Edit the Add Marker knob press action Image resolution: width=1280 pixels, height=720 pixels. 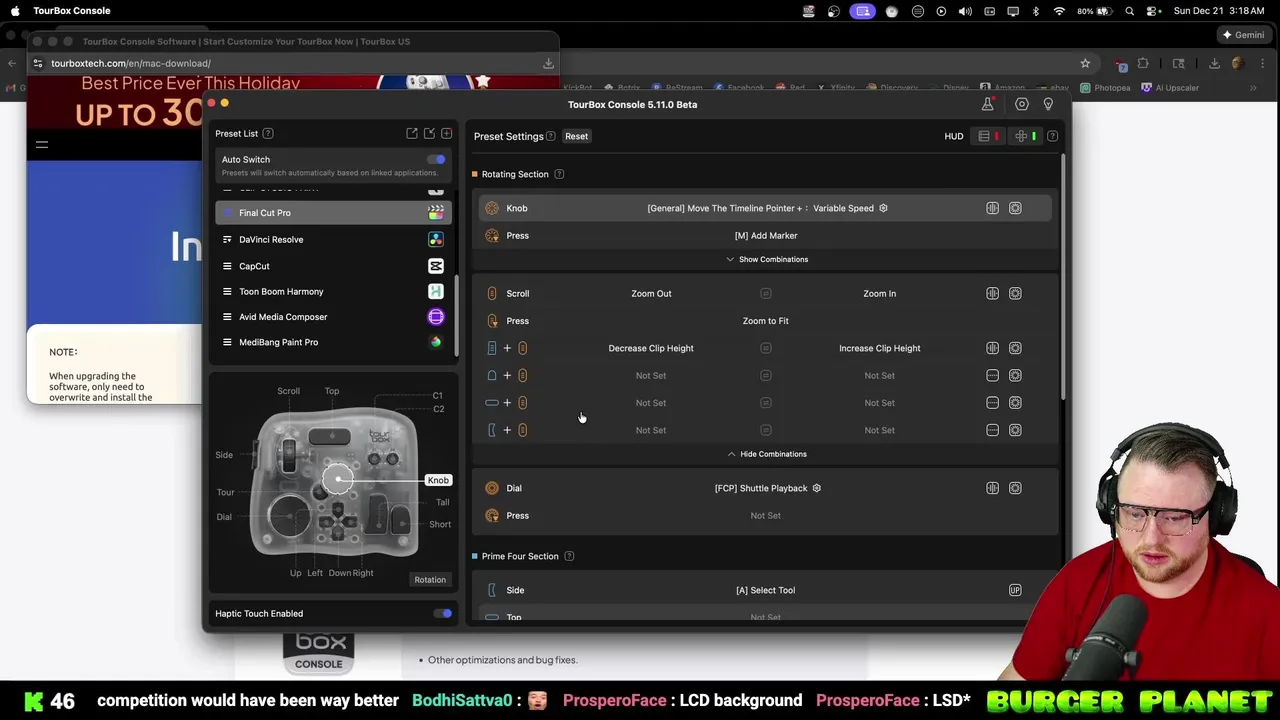pyautogui.click(x=766, y=236)
